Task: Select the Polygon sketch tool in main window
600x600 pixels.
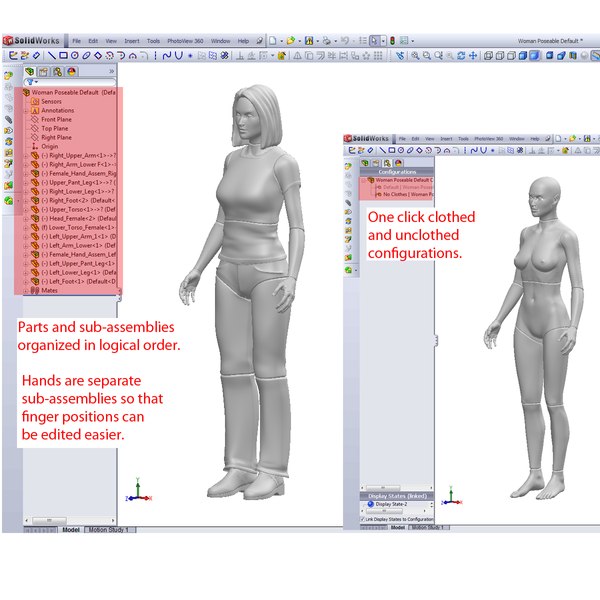Action: tap(98, 56)
